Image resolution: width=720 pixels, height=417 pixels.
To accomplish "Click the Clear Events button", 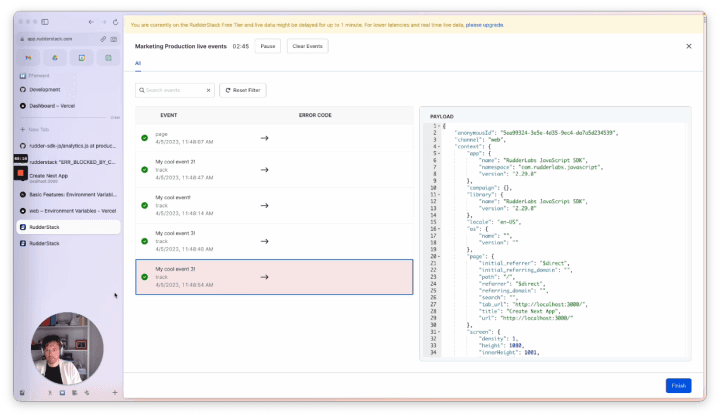I will pos(307,46).
